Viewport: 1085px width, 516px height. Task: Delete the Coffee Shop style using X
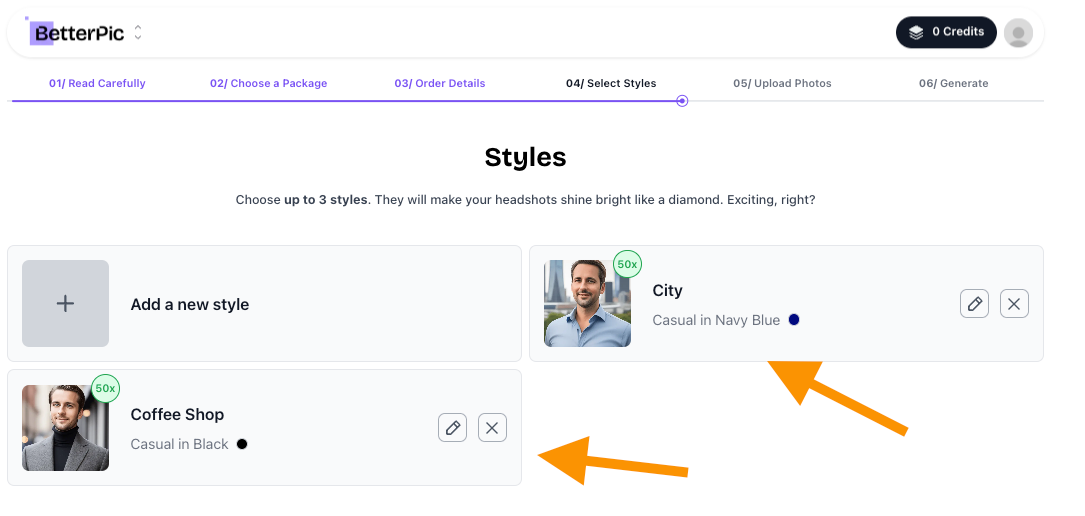[493, 428]
